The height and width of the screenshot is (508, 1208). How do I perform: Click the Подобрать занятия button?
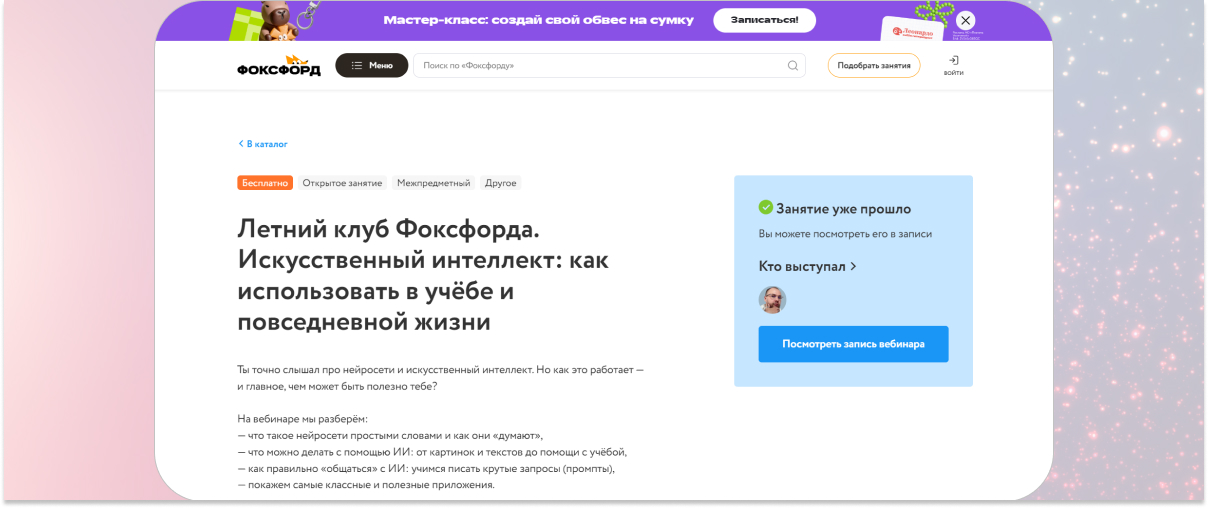coord(874,66)
